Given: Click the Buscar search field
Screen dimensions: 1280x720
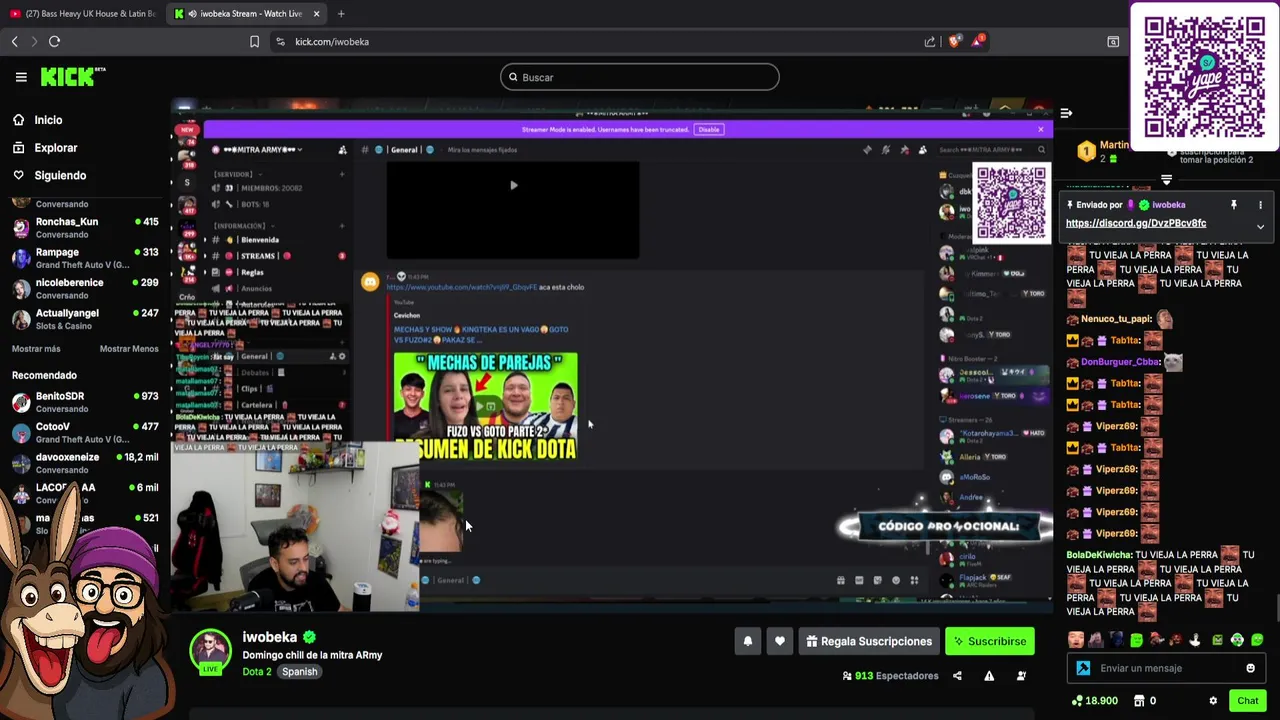Looking at the screenshot, I should click(640, 77).
